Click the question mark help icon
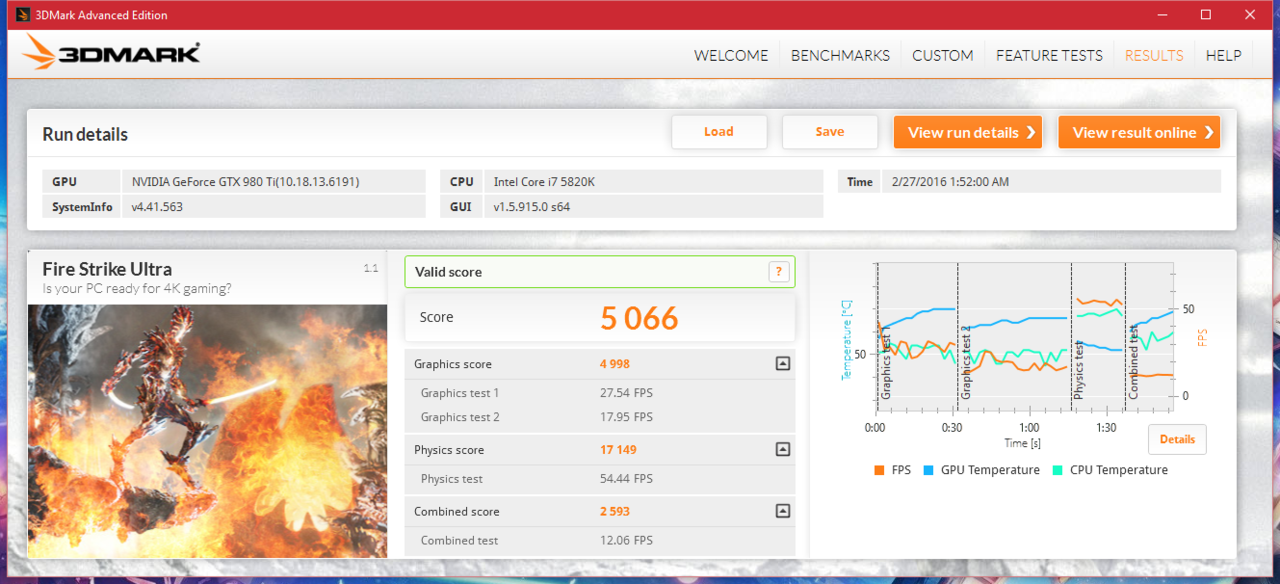Screen dimensions: 1280x584 point(779,272)
